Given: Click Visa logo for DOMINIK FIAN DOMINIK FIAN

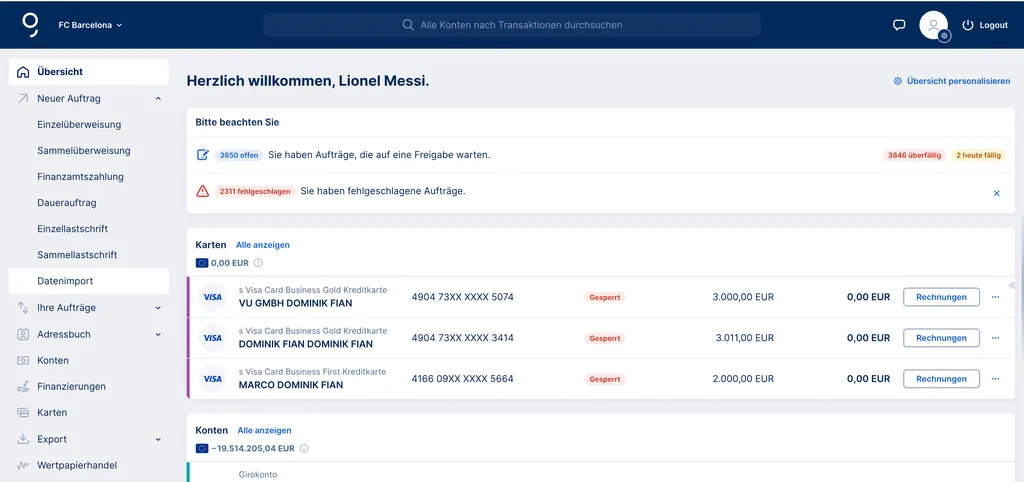Looking at the screenshot, I should point(212,338).
